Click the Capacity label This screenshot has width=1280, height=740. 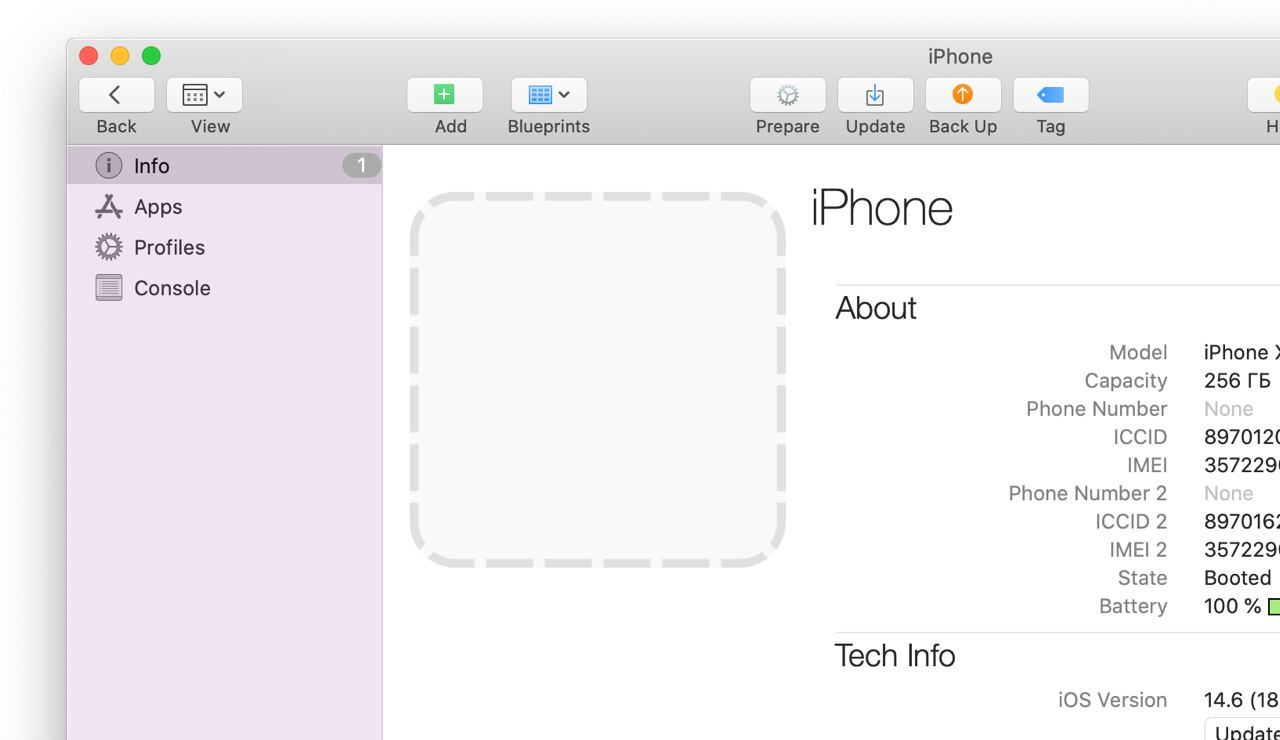1126,381
